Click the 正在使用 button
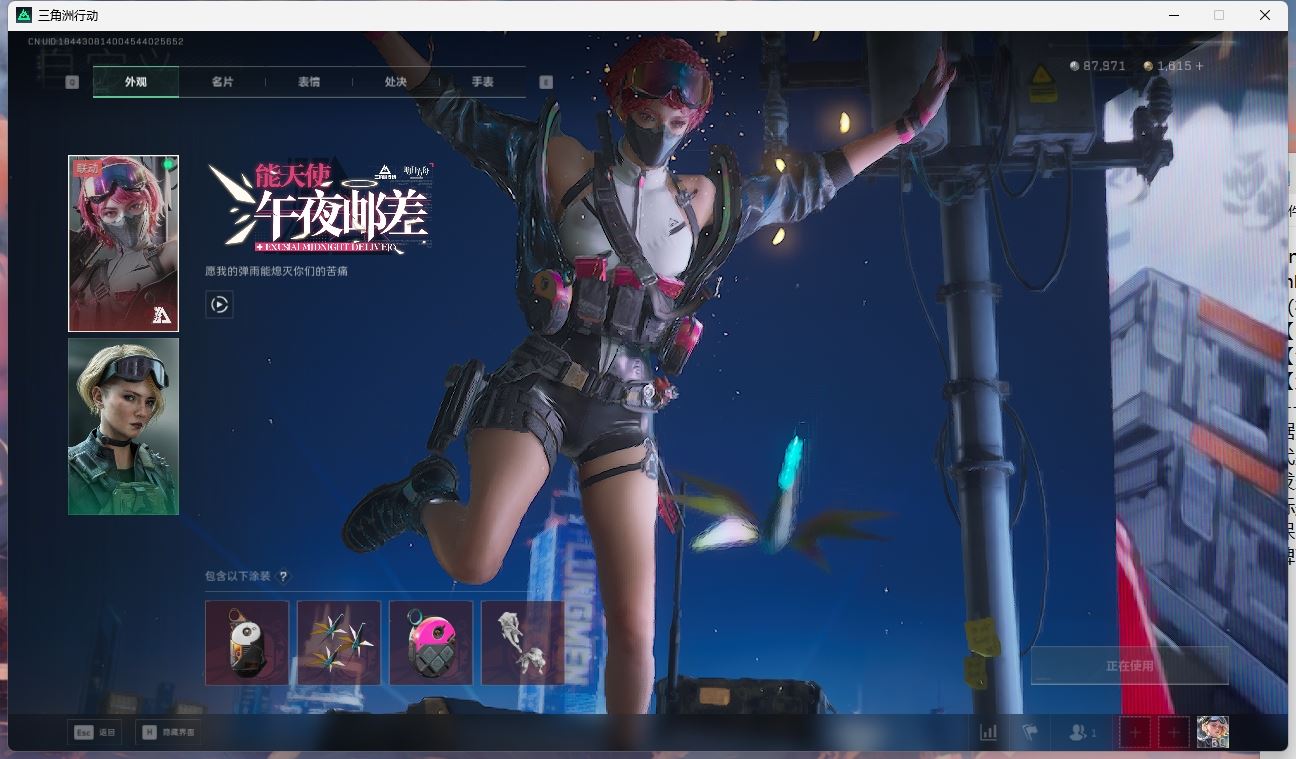 1129,666
